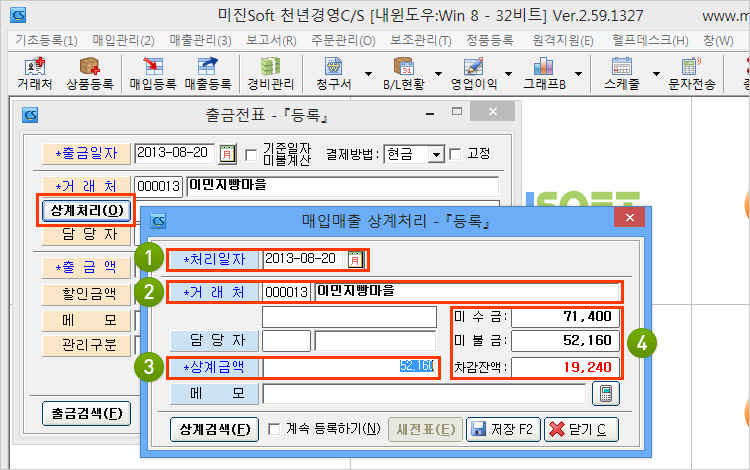Click the 출금전표 거래처 name field
Screen dimensions: 750x470
pos(342,186)
